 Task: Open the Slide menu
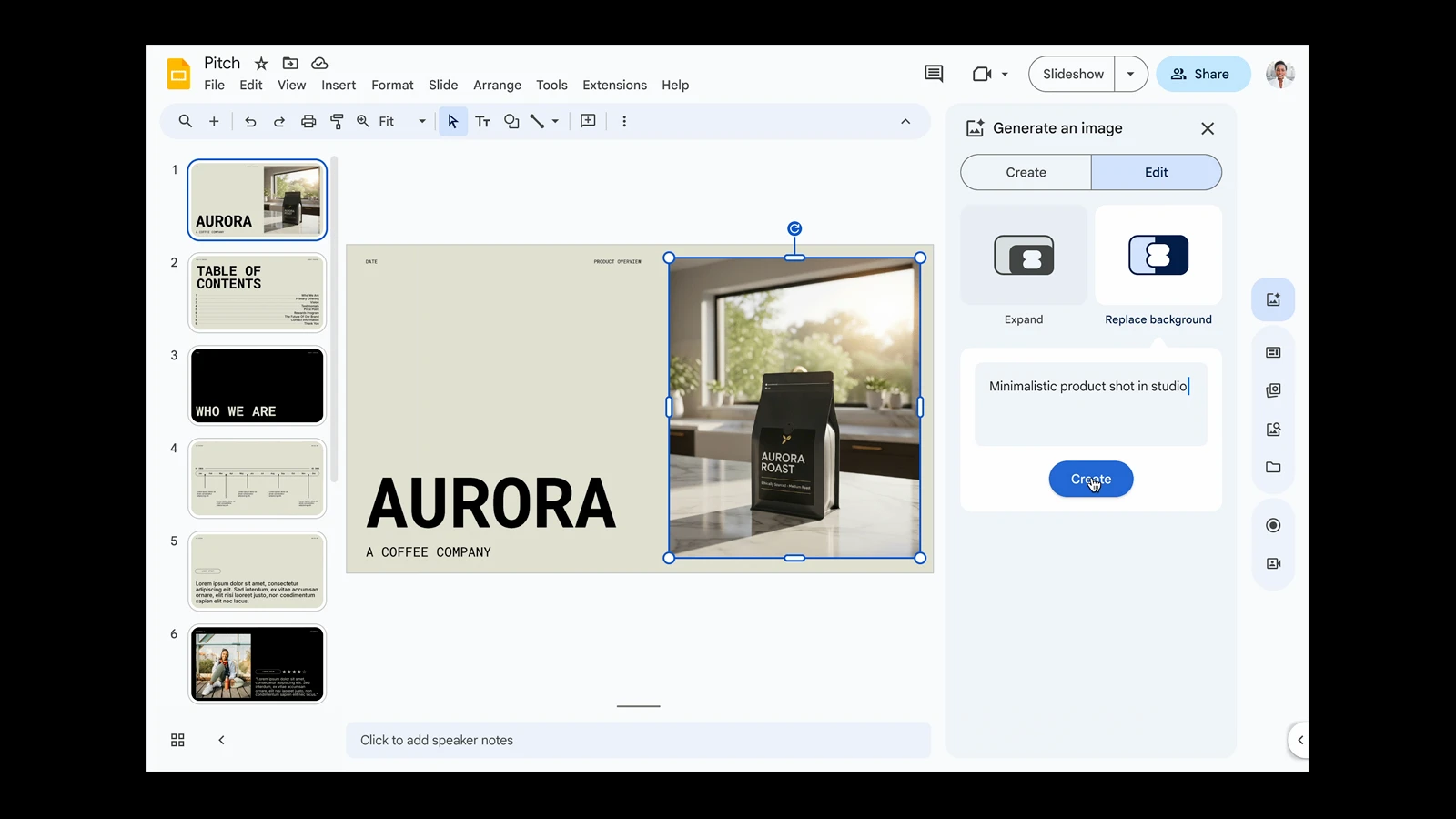pos(443,85)
